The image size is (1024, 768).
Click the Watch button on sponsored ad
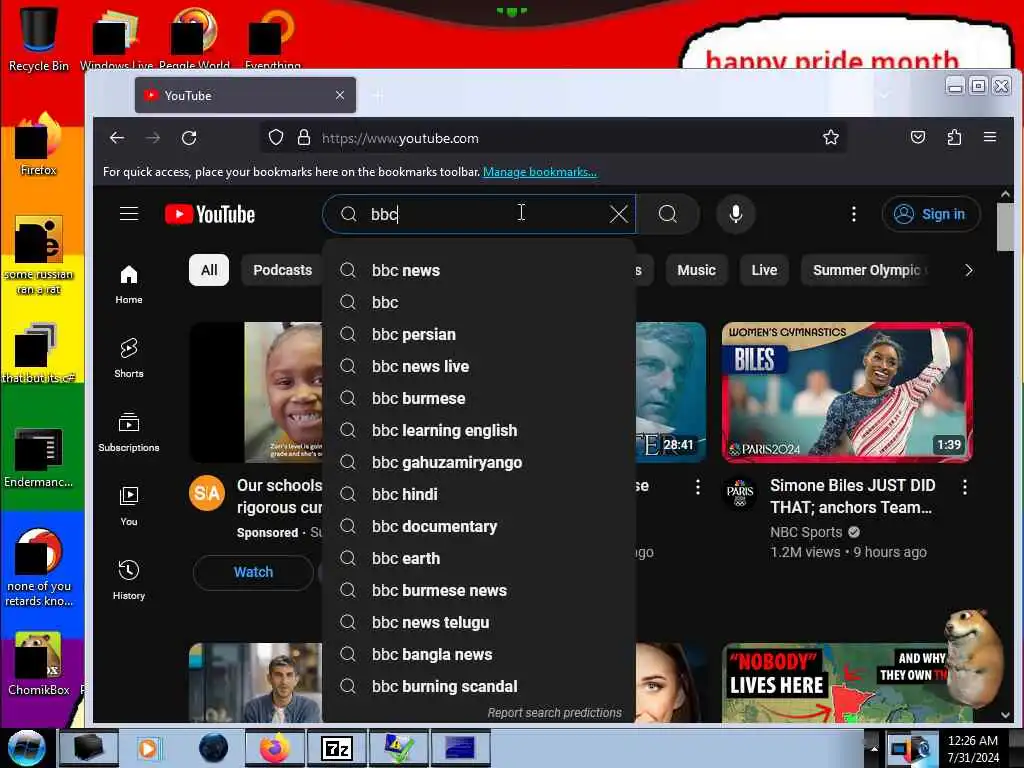(x=253, y=572)
